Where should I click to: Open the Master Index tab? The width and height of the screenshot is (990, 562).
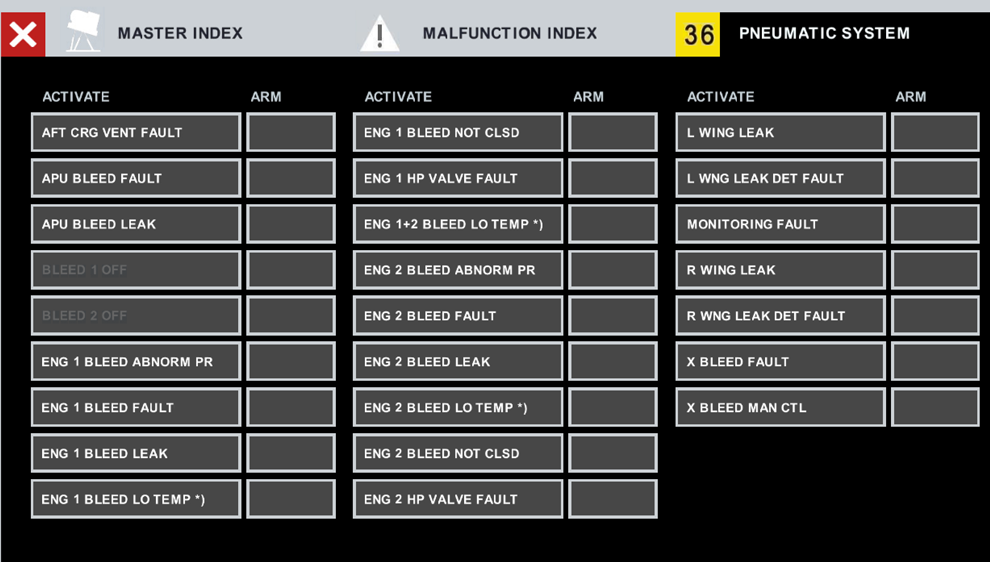click(x=180, y=33)
